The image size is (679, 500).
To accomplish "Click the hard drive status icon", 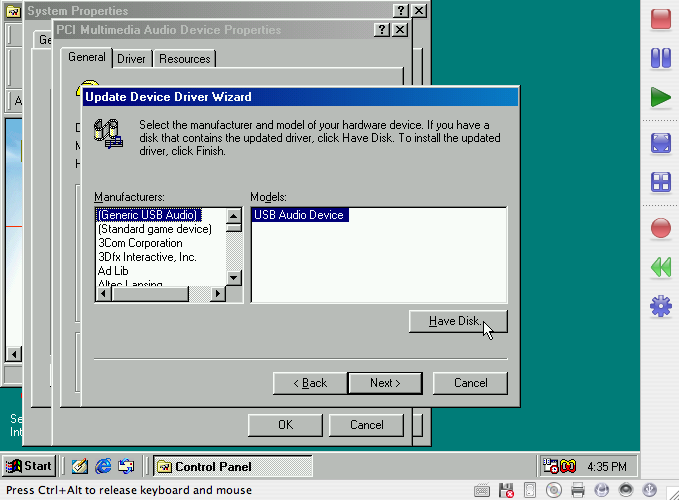I will pos(530,490).
